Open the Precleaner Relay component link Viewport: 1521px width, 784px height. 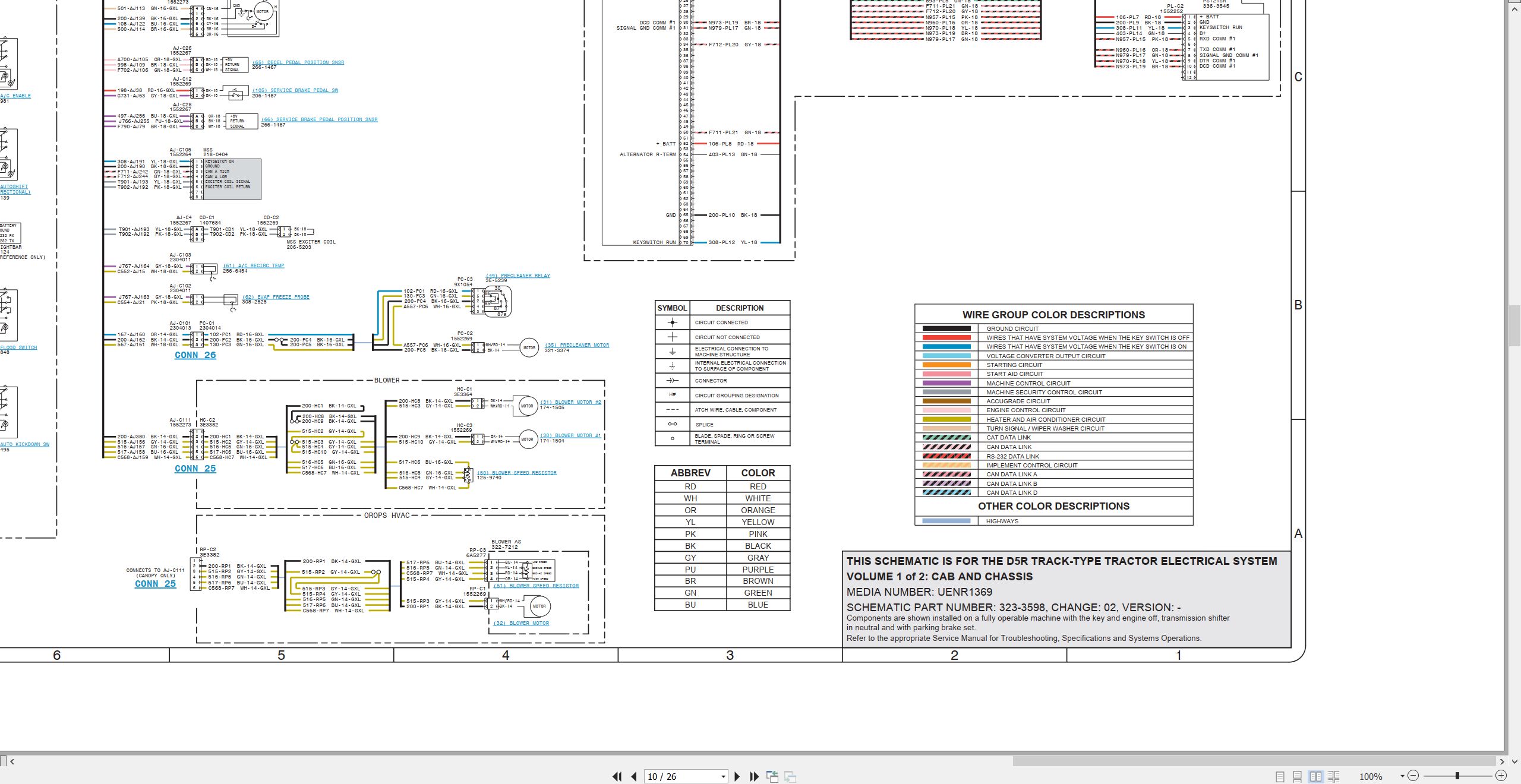[x=518, y=276]
